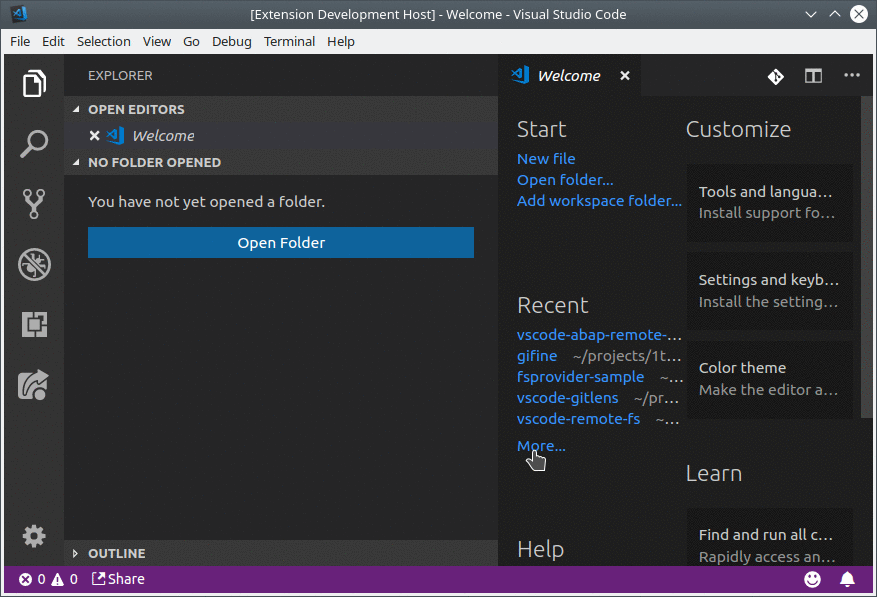The image size is (877, 597).
Task: Click the errors count in status bar
Action: [x=32, y=579]
